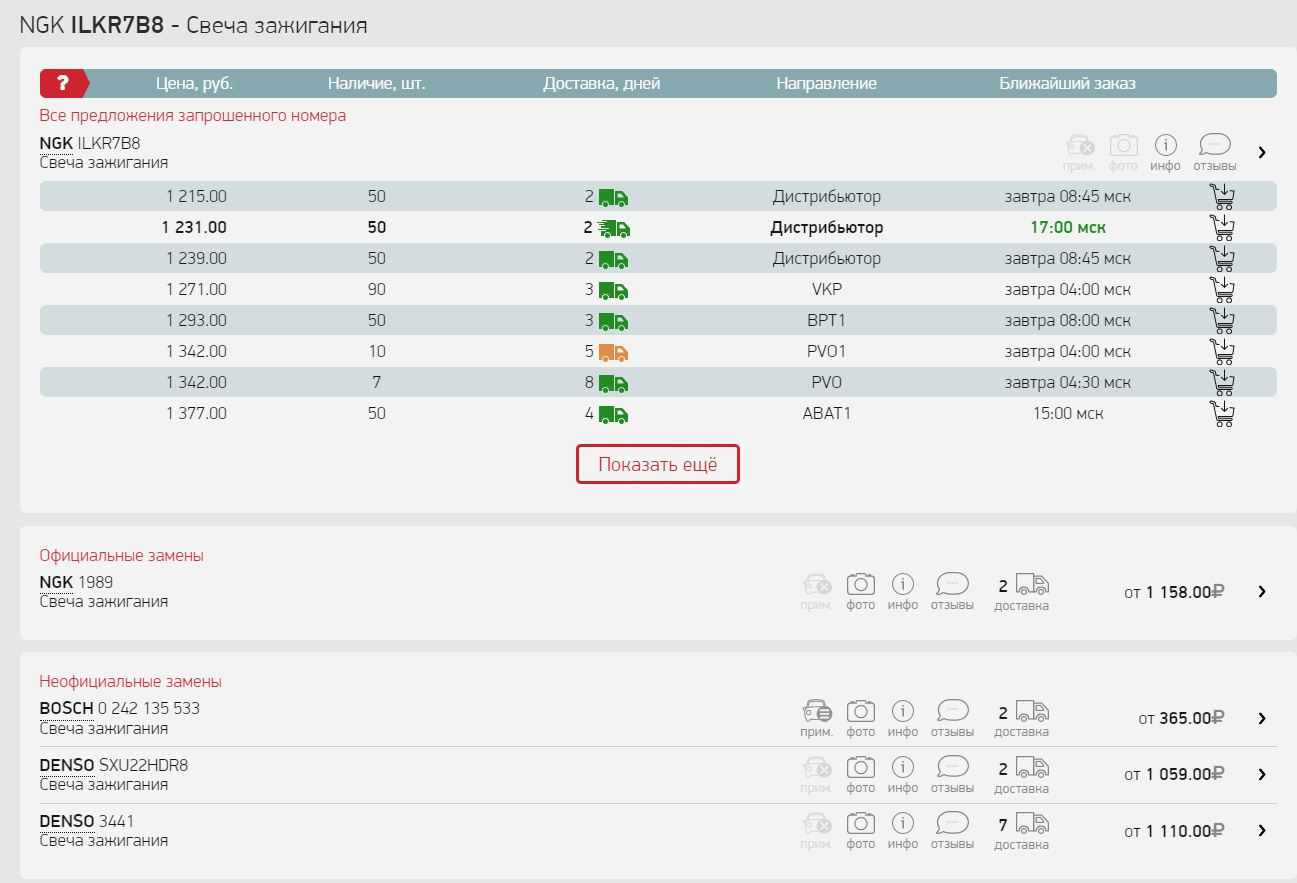This screenshot has width=1297, height=883.
Task: Click the 'VKP' direction cell
Action: [x=827, y=289]
